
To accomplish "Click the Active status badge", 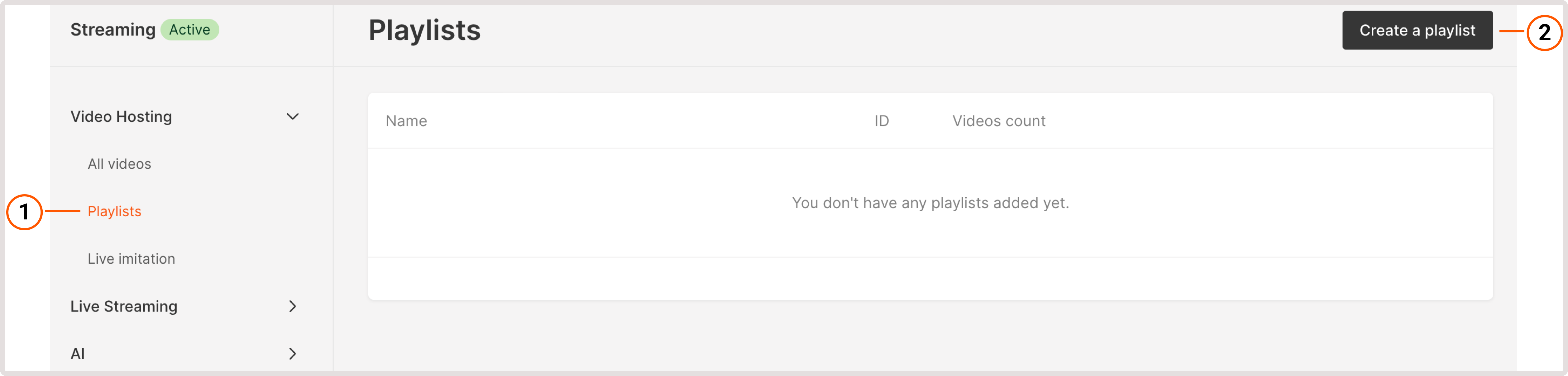I will pyautogui.click(x=189, y=29).
